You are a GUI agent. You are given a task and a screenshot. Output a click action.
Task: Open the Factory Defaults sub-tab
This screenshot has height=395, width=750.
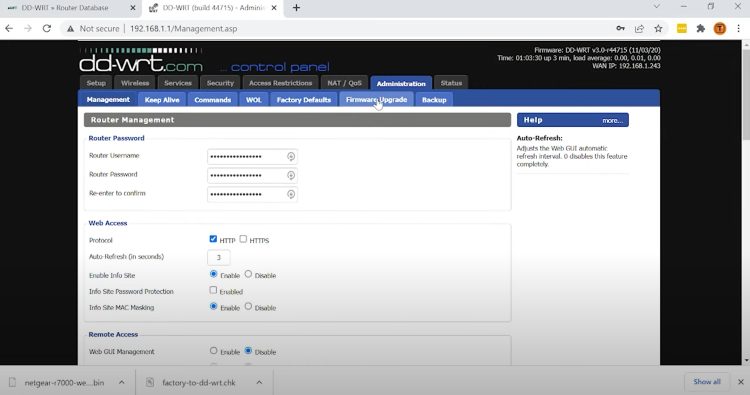304,99
